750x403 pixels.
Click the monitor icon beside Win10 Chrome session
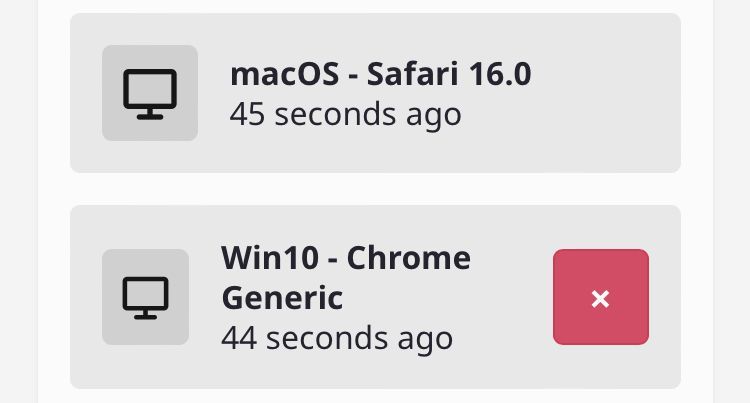tap(145, 298)
